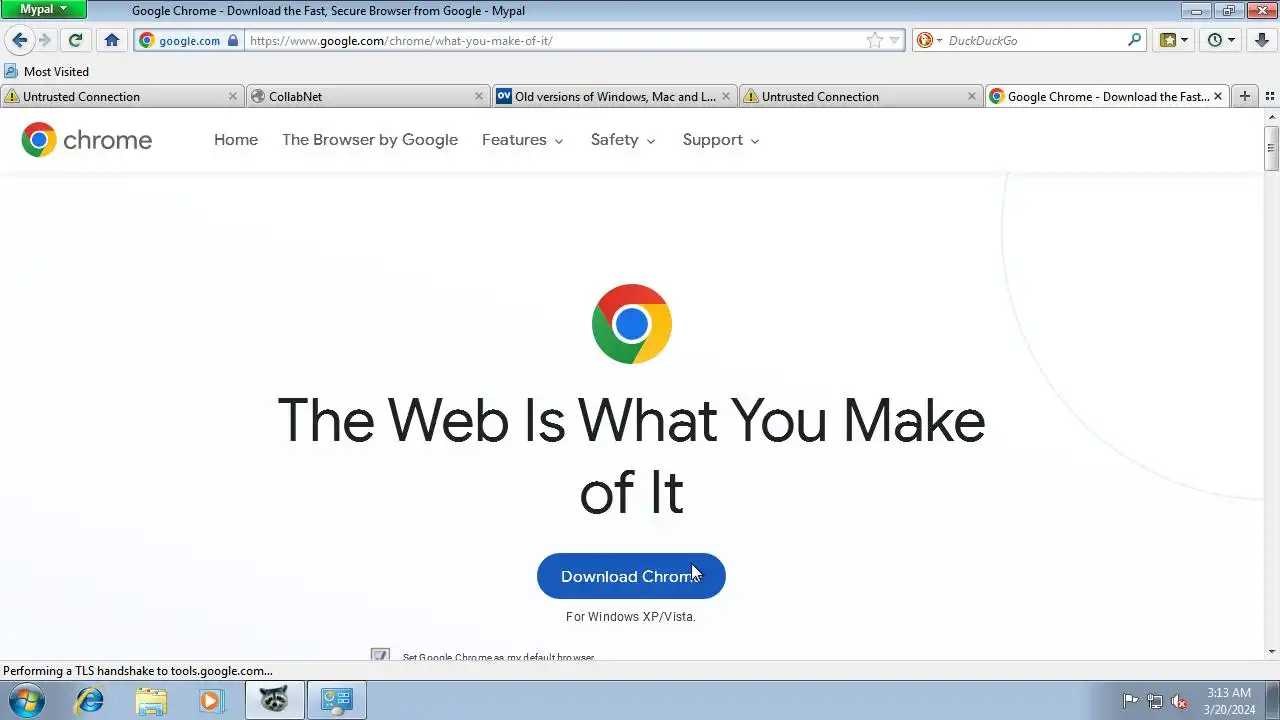Switch to the first Untrusted Connection tab

[x=122, y=96]
